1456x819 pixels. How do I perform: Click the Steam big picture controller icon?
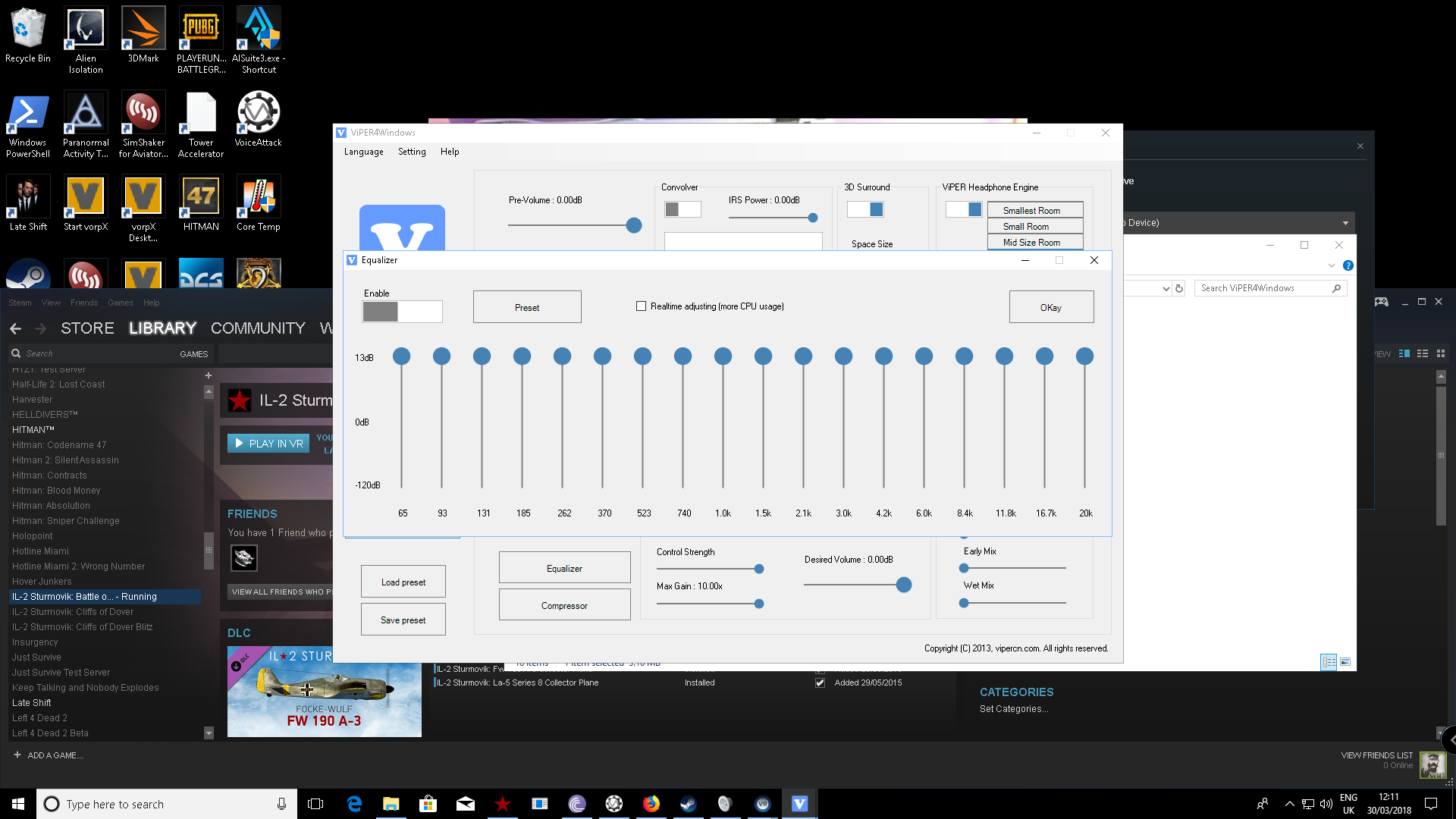coord(1382,302)
